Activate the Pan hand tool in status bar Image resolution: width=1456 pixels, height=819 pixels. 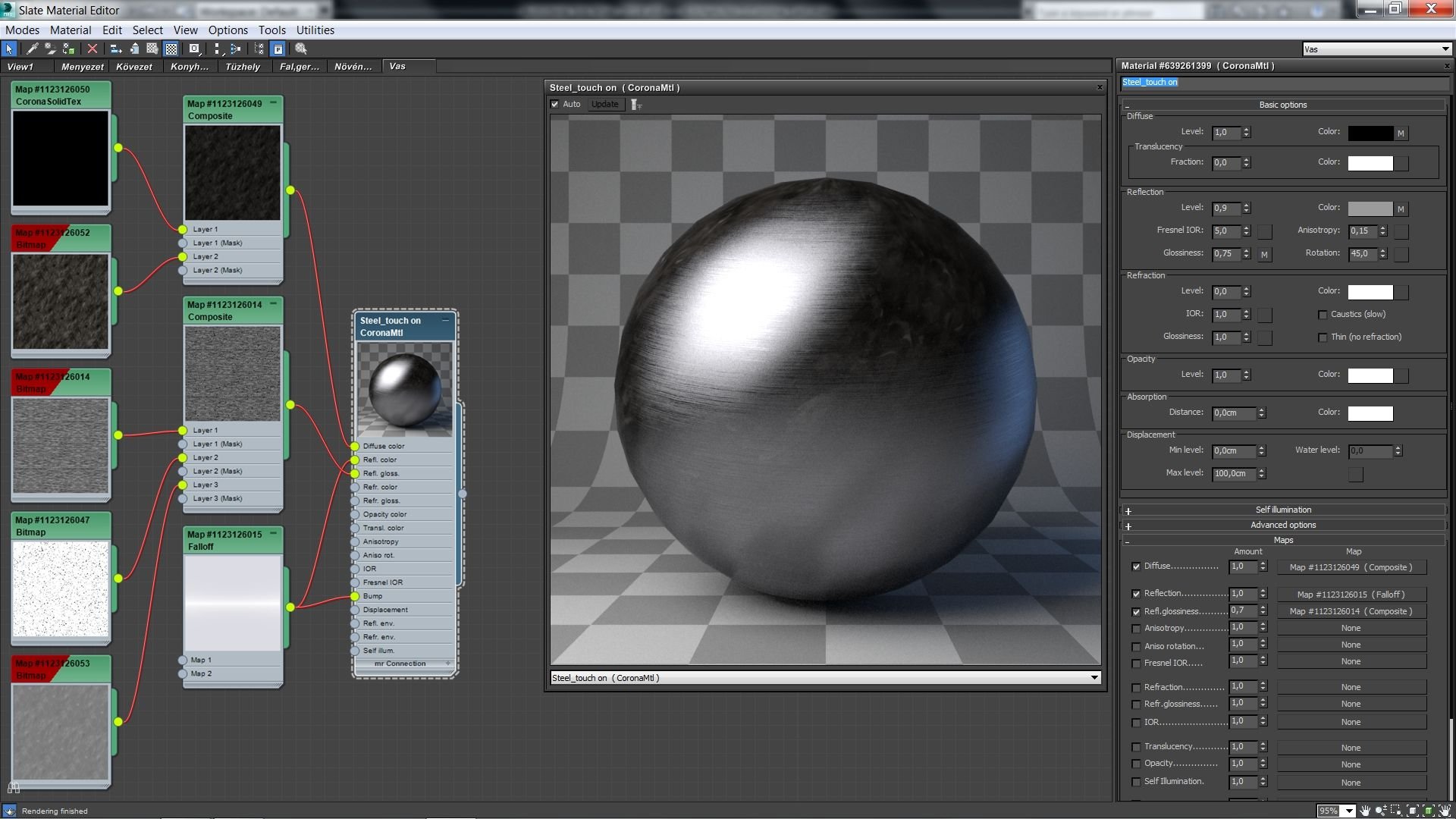pos(1365,811)
